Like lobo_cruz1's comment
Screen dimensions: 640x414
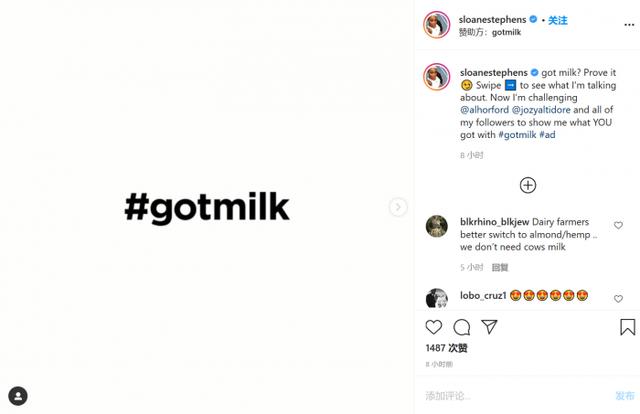pos(619,298)
